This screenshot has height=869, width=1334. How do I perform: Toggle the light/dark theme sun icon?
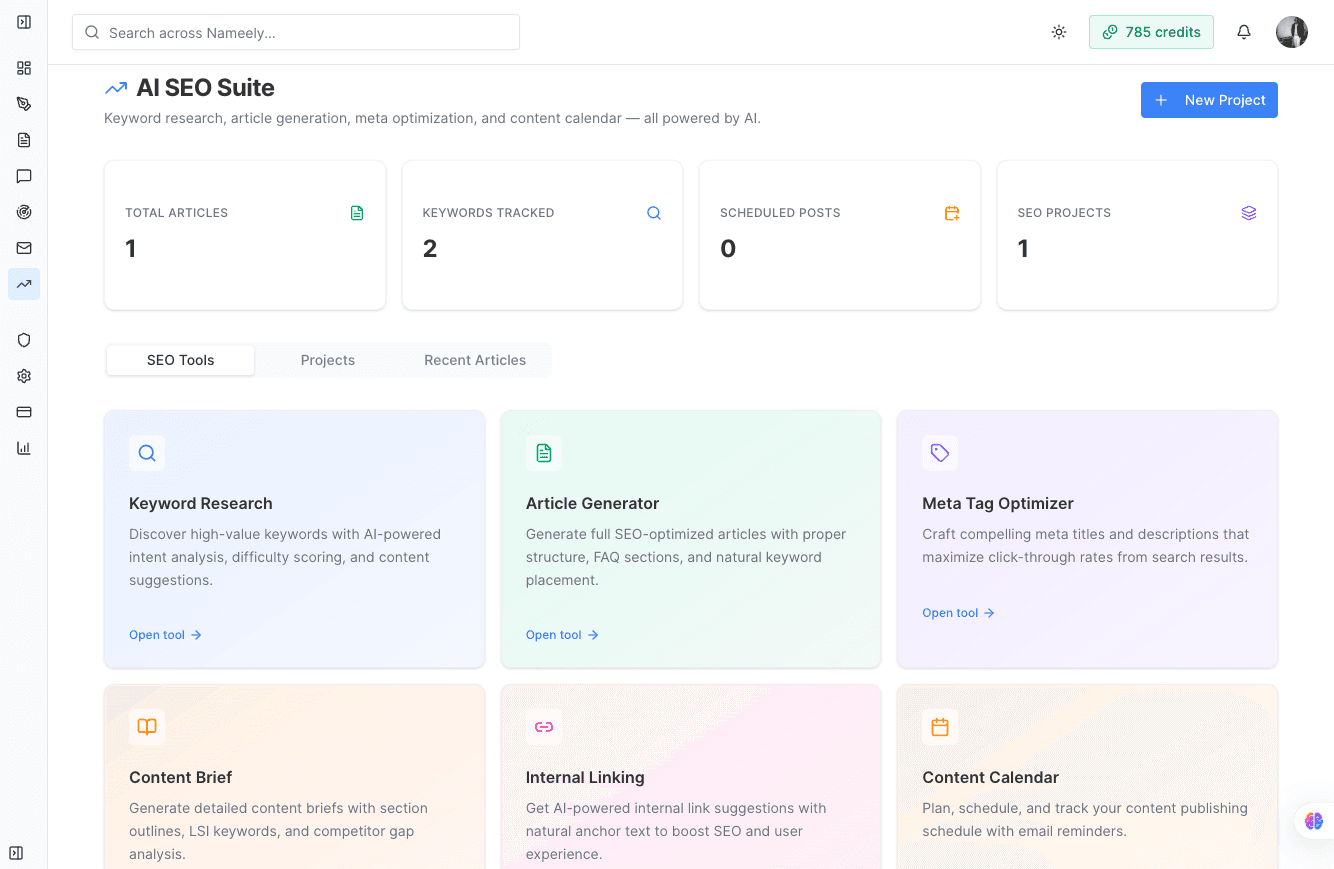tap(1059, 31)
